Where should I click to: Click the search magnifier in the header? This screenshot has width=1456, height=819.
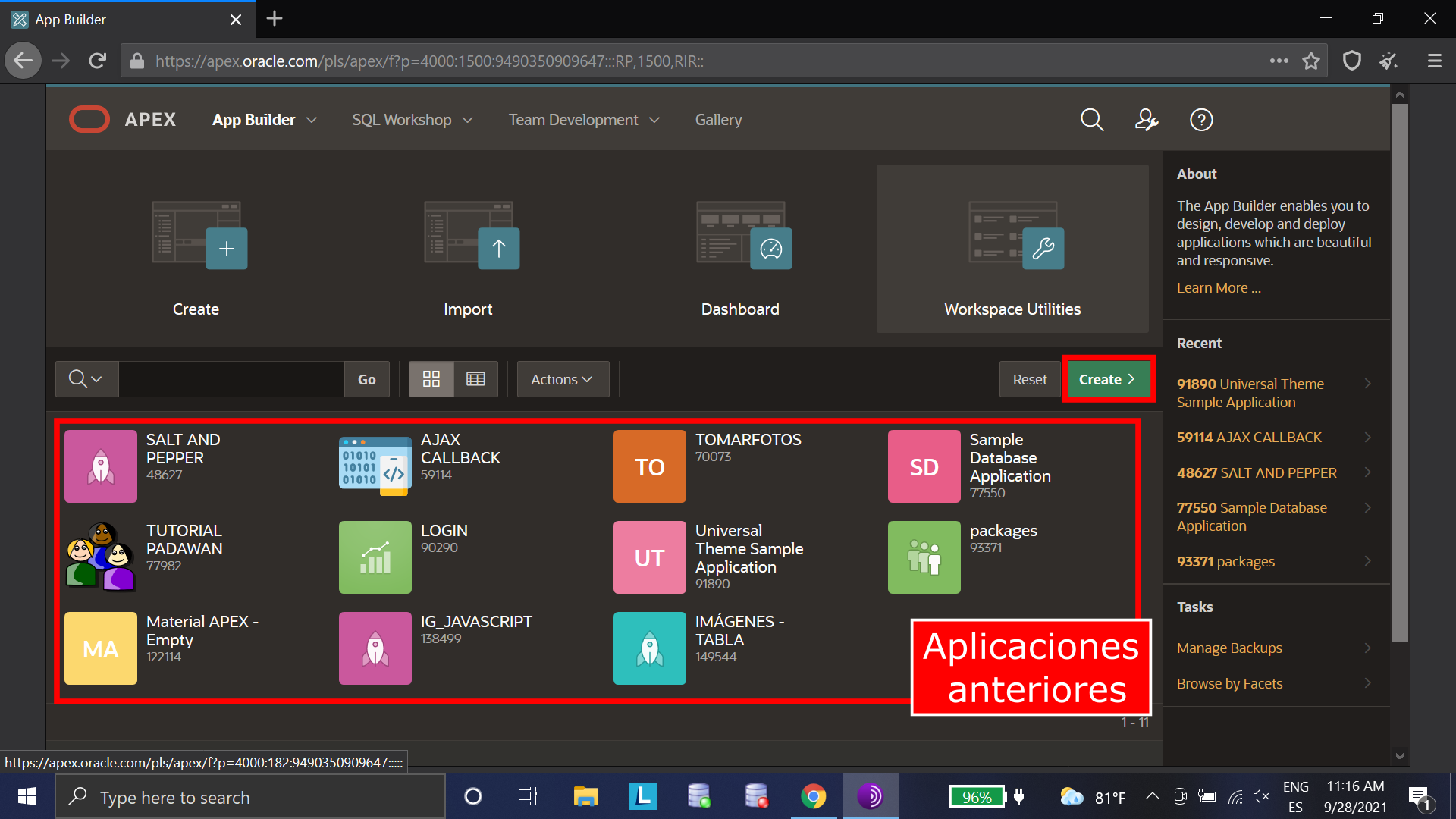[1091, 119]
